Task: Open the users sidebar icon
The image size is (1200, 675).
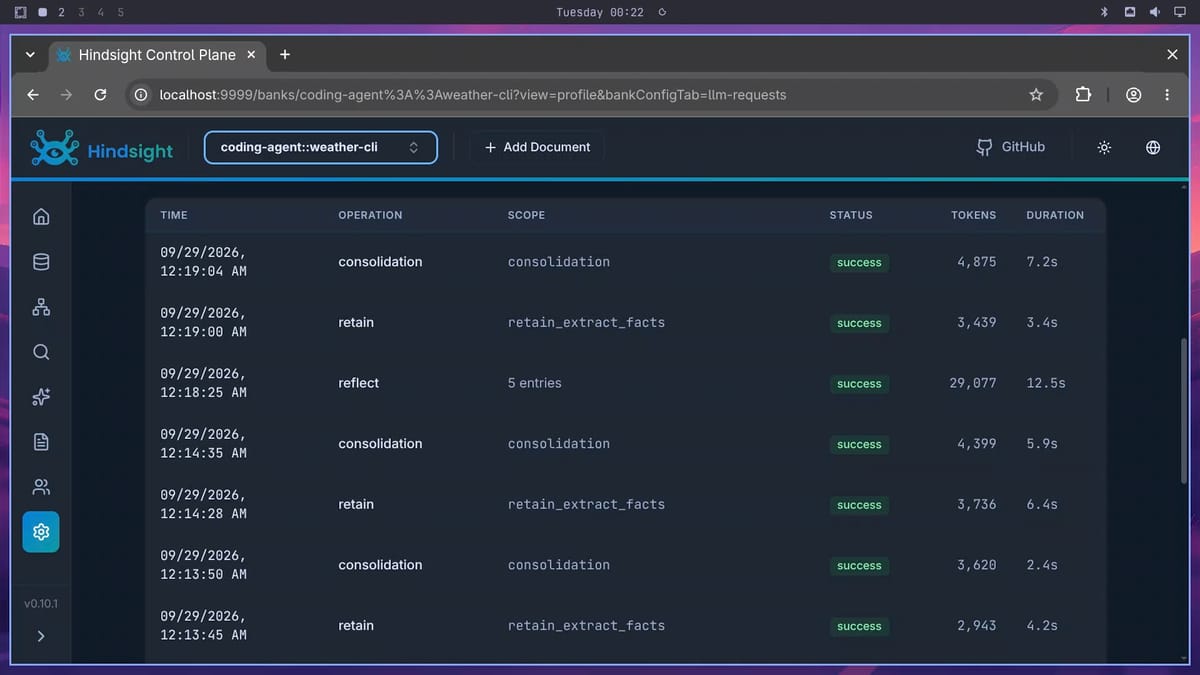Action: click(41, 487)
